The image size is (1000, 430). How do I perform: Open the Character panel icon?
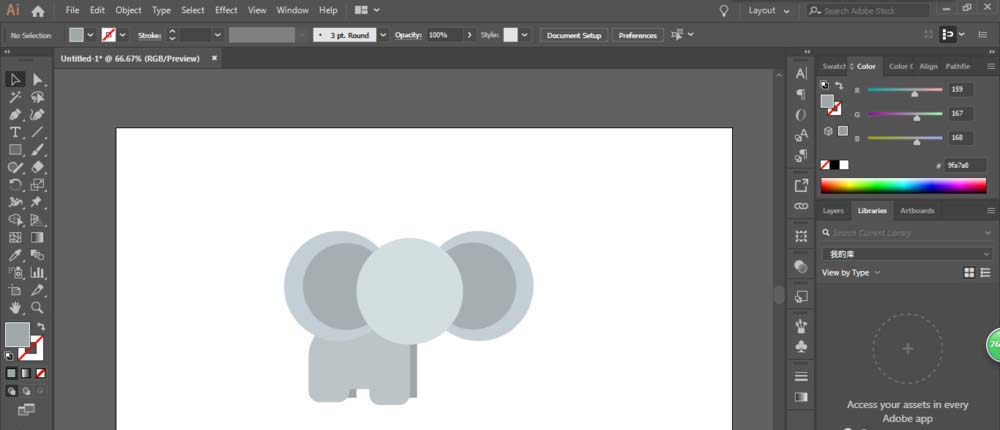(x=801, y=73)
